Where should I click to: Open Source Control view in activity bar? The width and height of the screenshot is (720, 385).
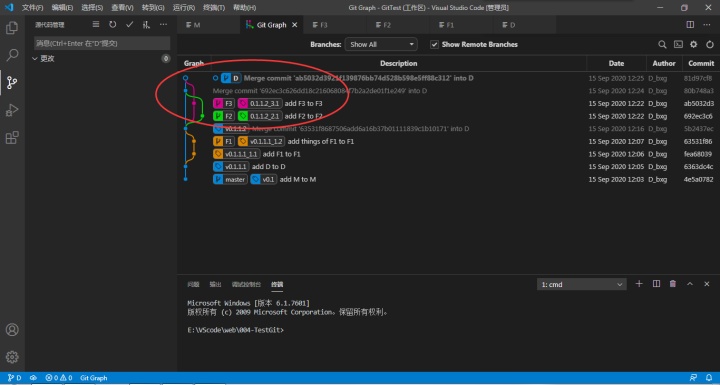[12, 83]
